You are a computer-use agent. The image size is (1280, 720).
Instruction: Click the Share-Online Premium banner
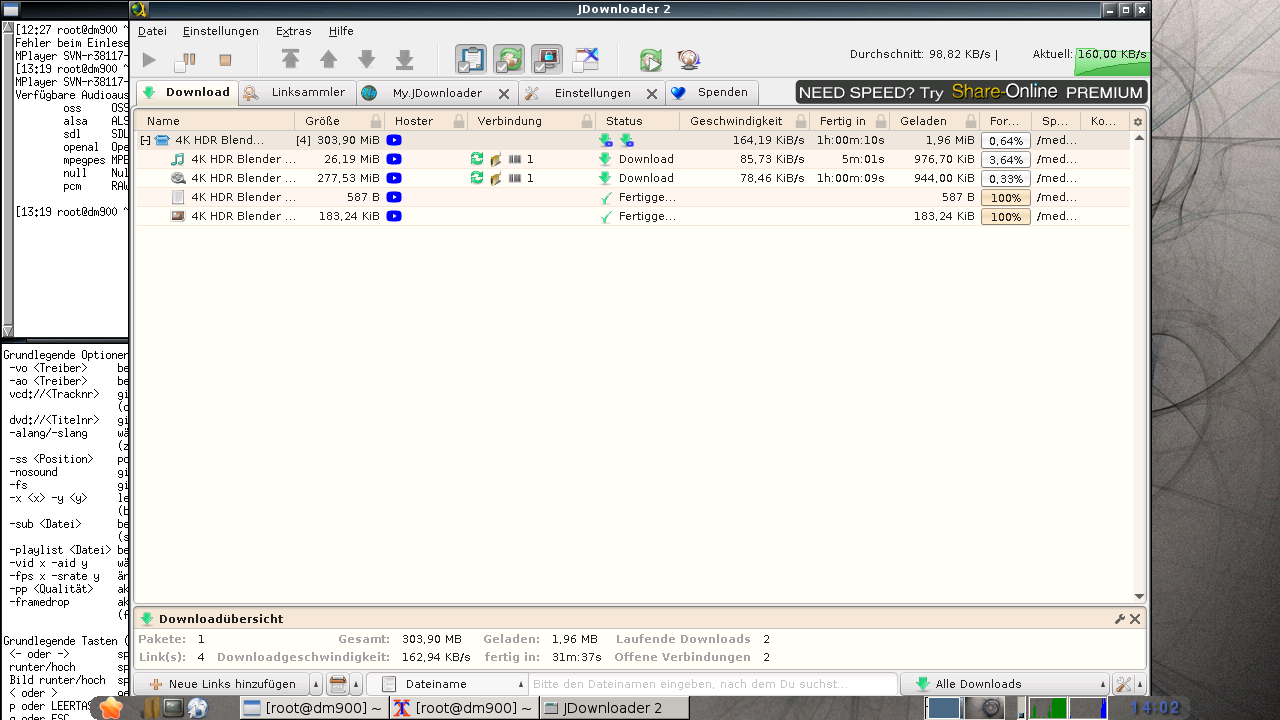970,92
